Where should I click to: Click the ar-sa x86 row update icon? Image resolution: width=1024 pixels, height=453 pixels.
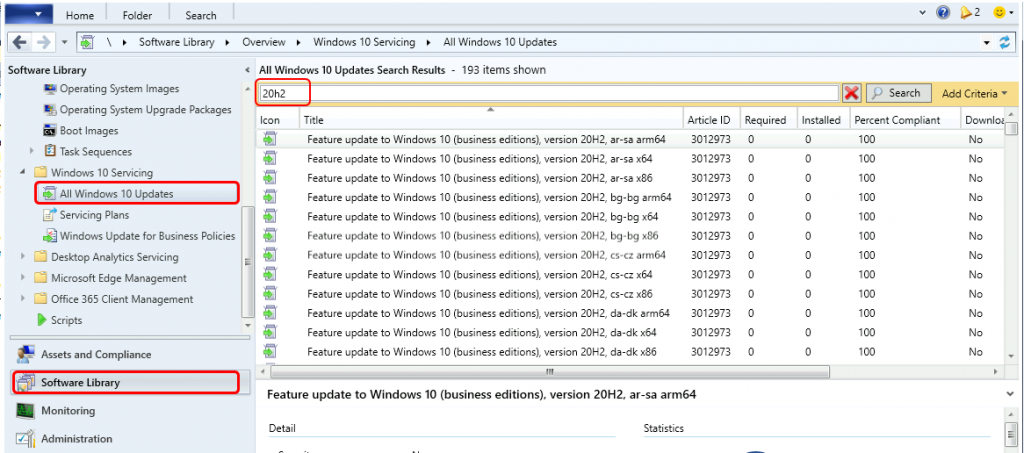[270, 178]
